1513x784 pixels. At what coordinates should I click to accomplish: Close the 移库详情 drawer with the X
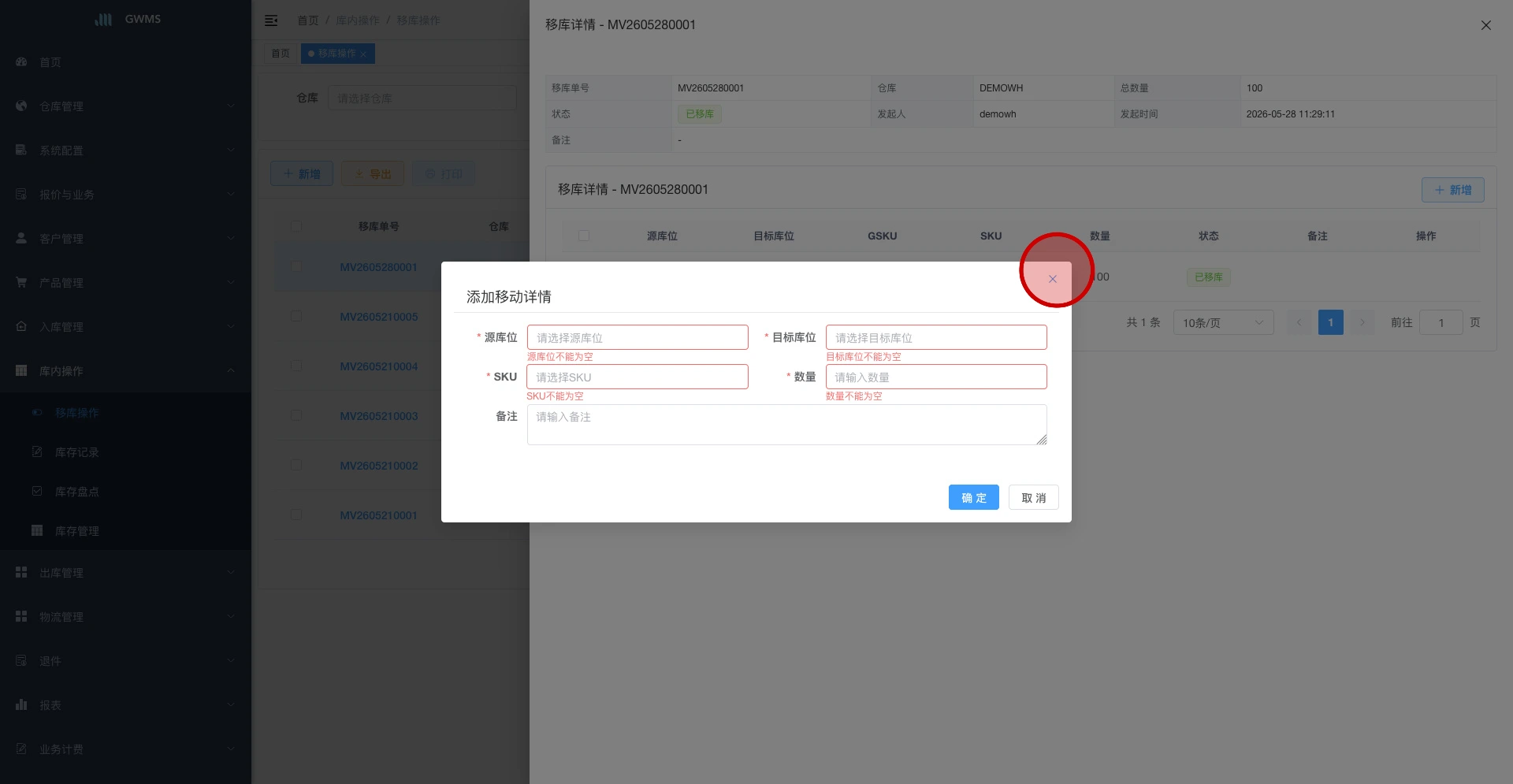tap(1486, 25)
